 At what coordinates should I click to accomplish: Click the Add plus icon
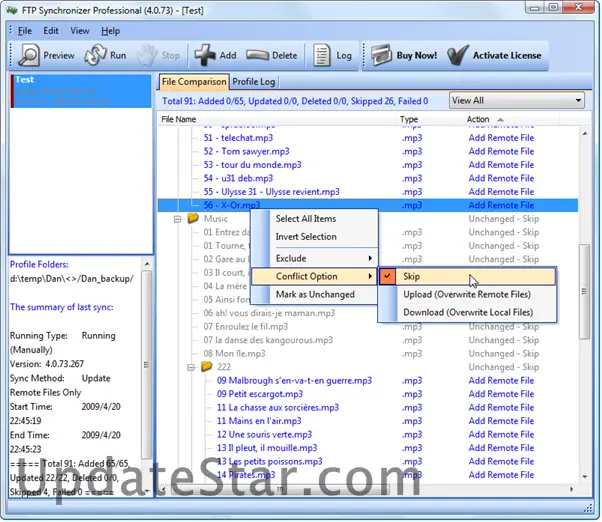(205, 55)
